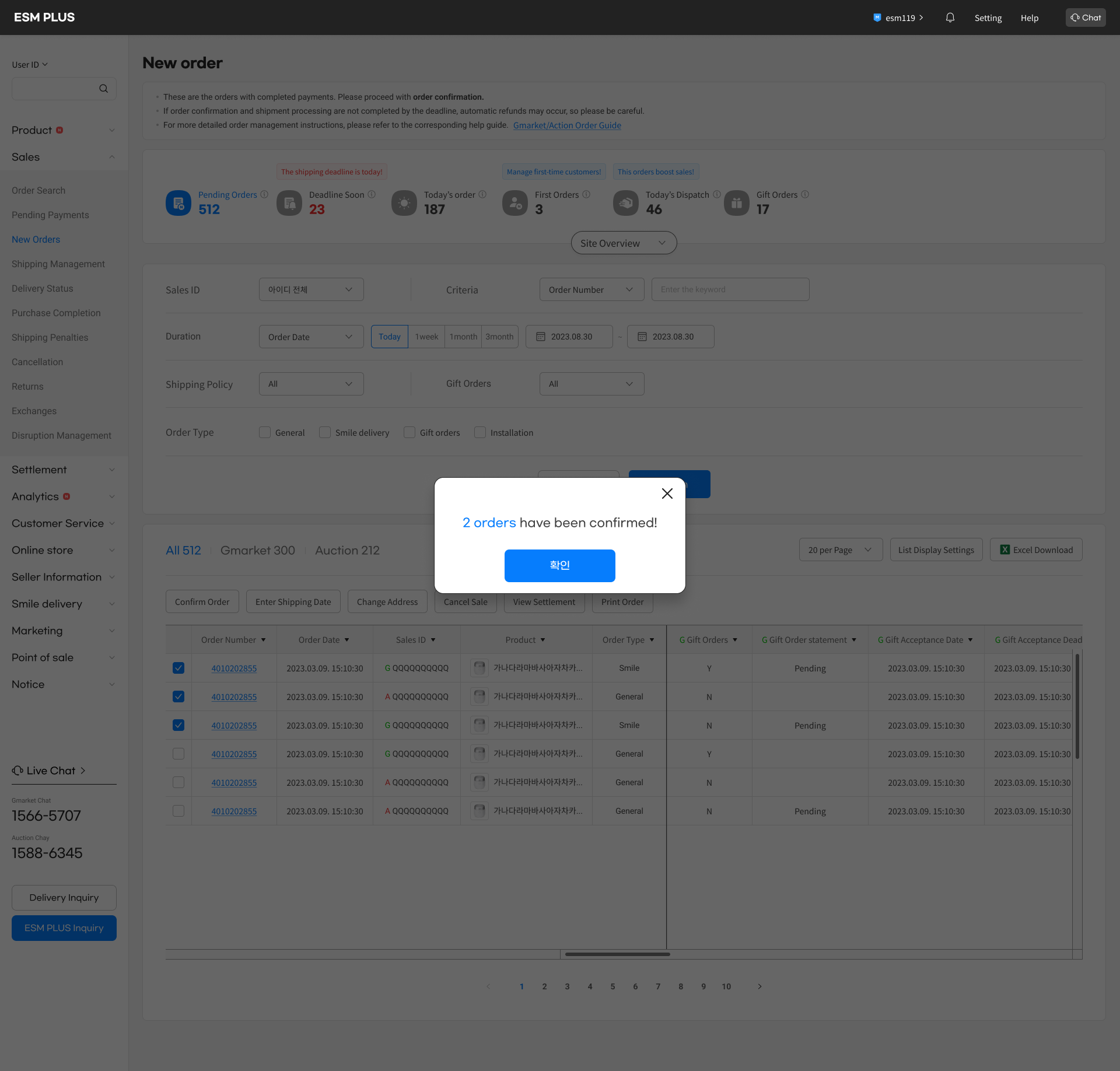
Task: Click the search magnifier icon in sidebar
Action: click(x=103, y=89)
